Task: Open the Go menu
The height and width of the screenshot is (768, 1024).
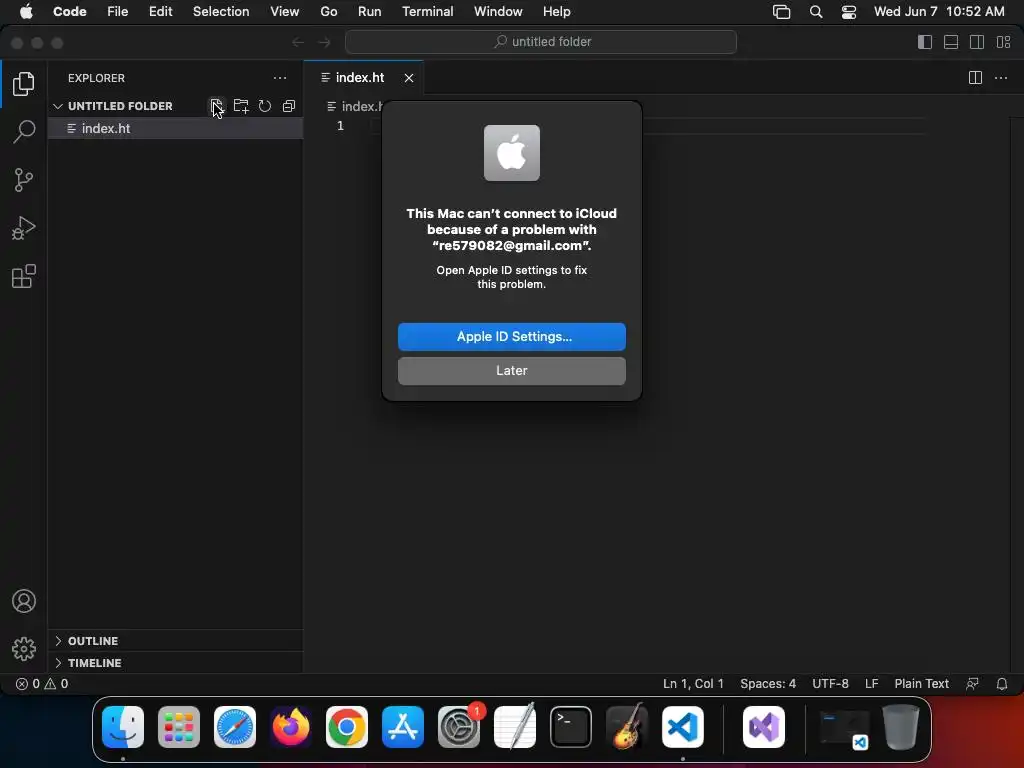Action: click(x=328, y=12)
